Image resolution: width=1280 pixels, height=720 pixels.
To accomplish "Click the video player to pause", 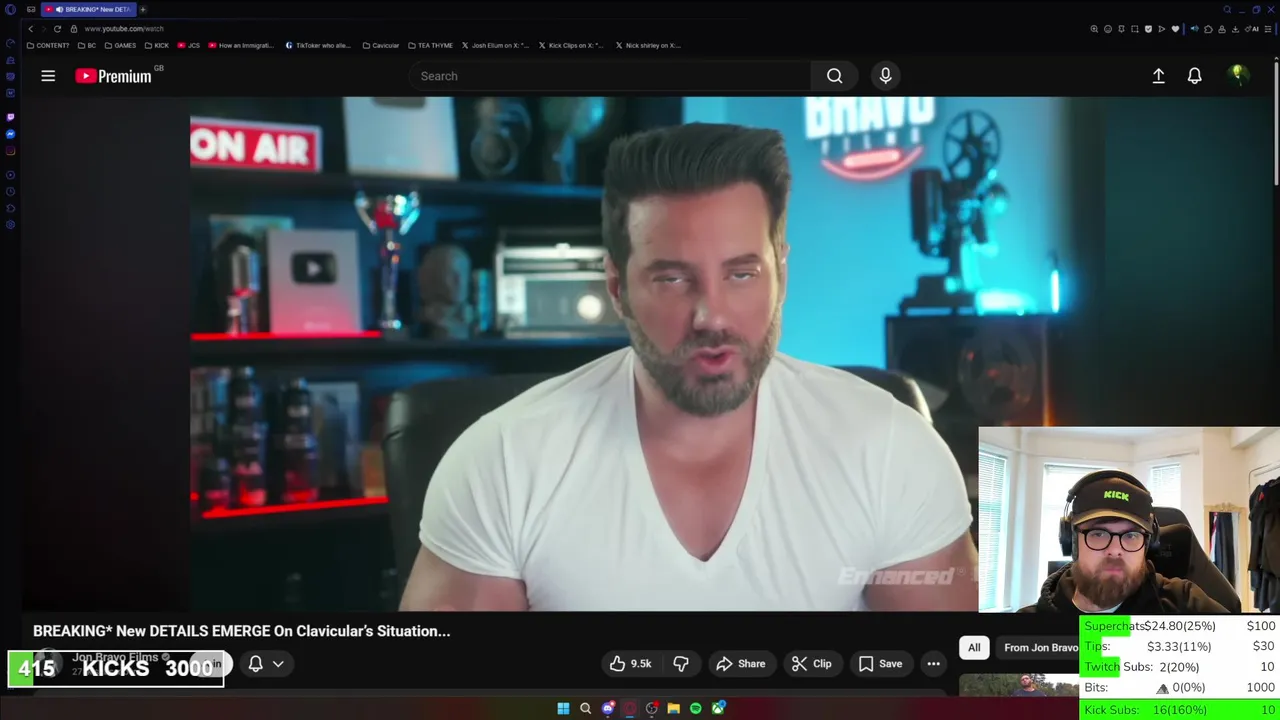I will click(584, 354).
